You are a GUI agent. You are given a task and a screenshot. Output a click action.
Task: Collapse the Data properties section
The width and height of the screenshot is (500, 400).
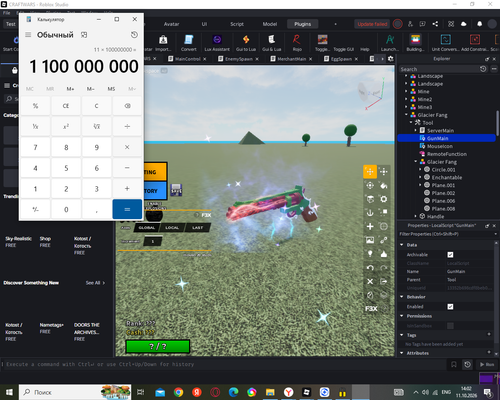tap(402, 245)
